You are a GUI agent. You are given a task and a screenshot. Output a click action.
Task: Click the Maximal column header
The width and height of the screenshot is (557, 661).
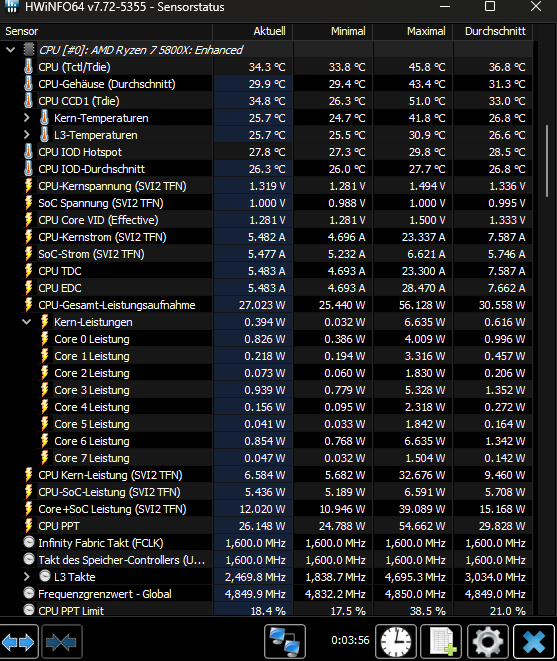(x=412, y=31)
